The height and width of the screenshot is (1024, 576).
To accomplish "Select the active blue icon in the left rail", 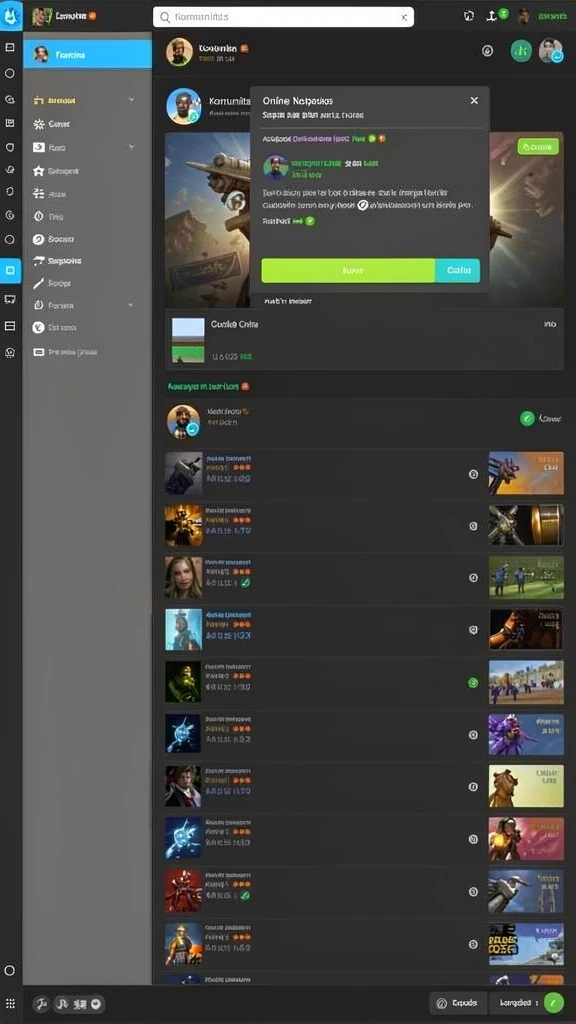I will click(x=10, y=270).
